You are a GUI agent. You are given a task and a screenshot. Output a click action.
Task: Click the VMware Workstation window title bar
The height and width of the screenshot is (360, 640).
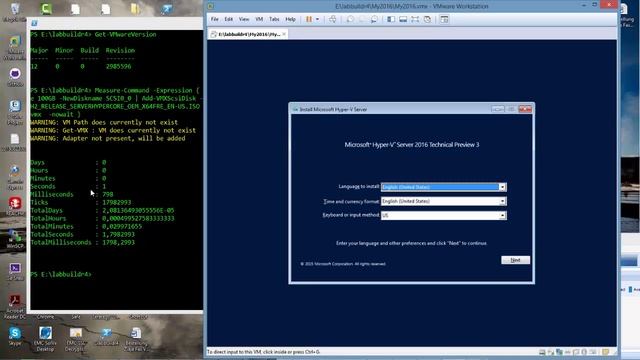(412, 6)
